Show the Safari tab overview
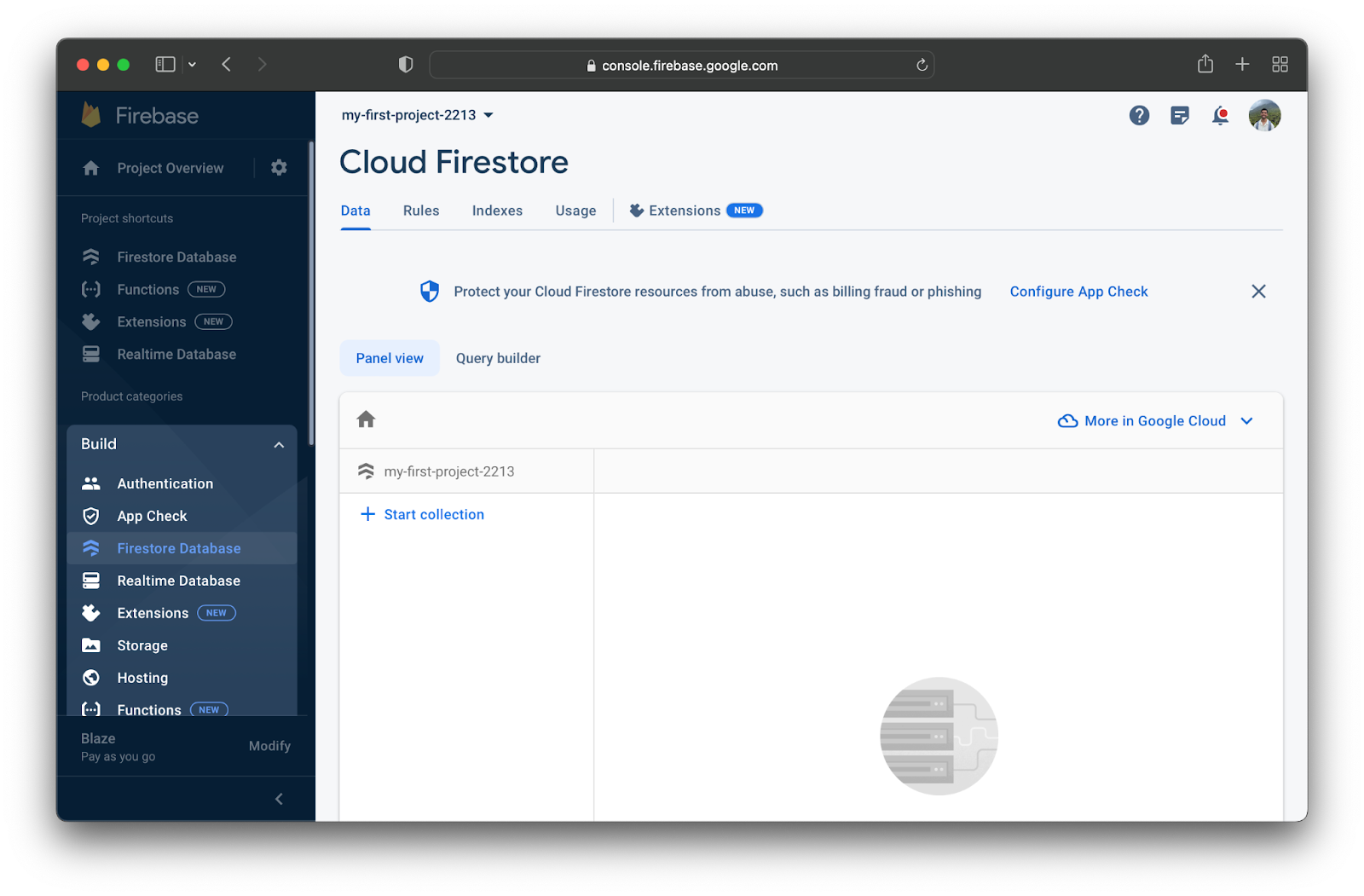This screenshot has height=896, width=1364. [1280, 64]
